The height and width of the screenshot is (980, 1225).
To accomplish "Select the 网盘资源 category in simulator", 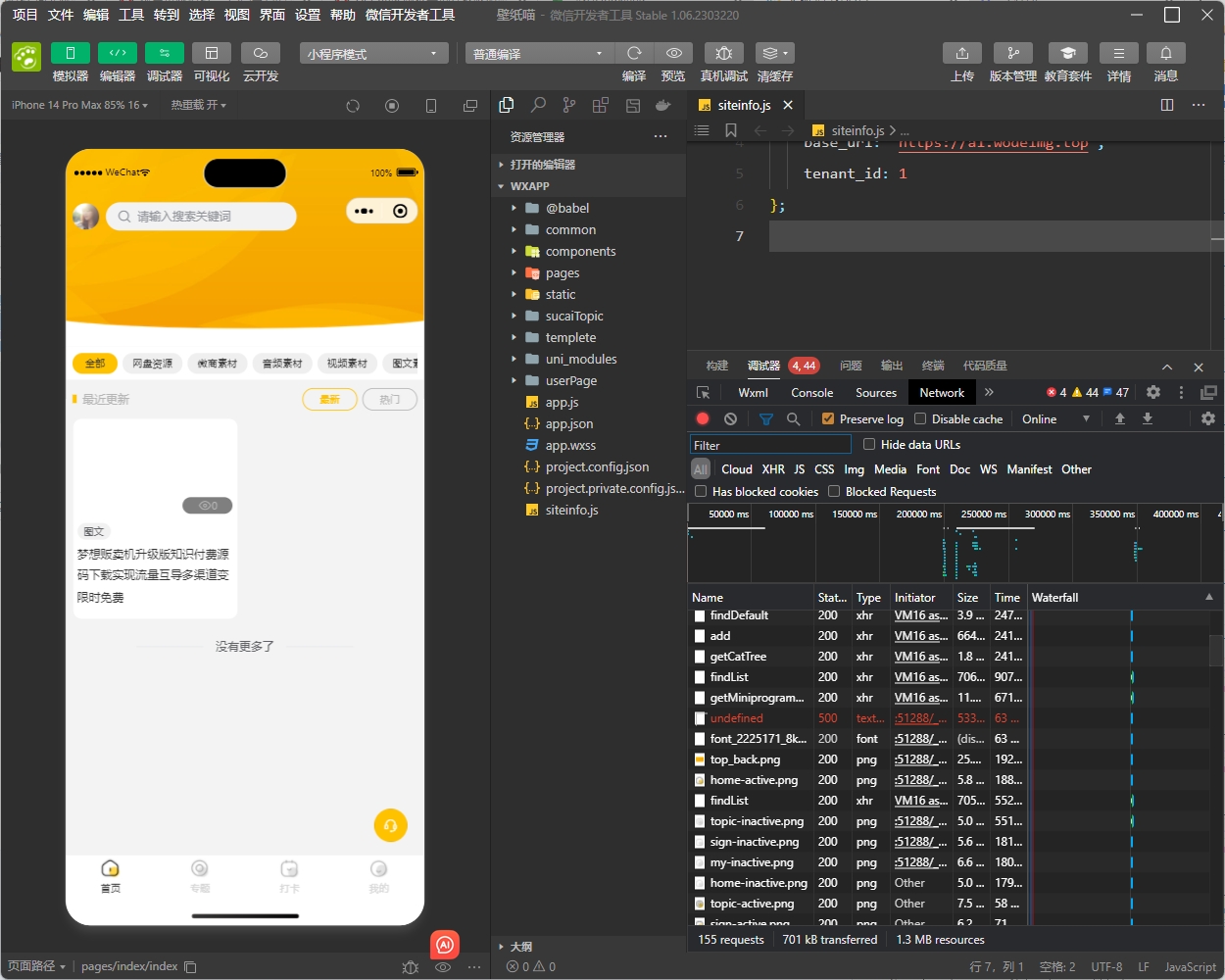I will (x=152, y=363).
